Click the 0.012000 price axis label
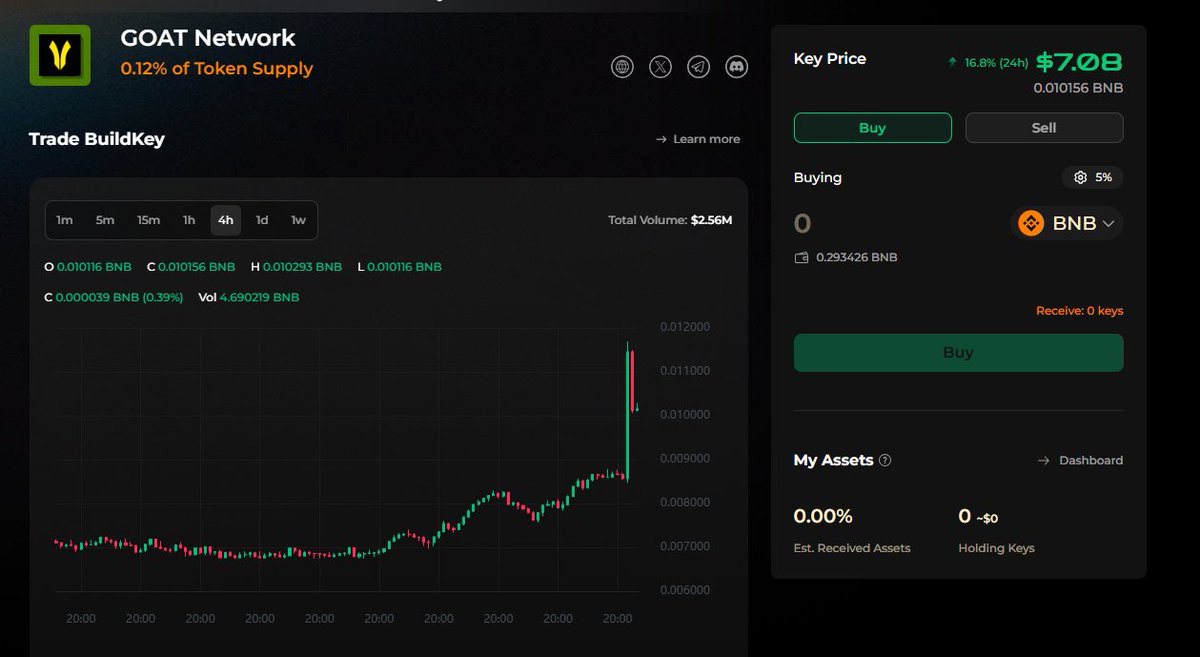This screenshot has width=1200, height=657. (685, 327)
